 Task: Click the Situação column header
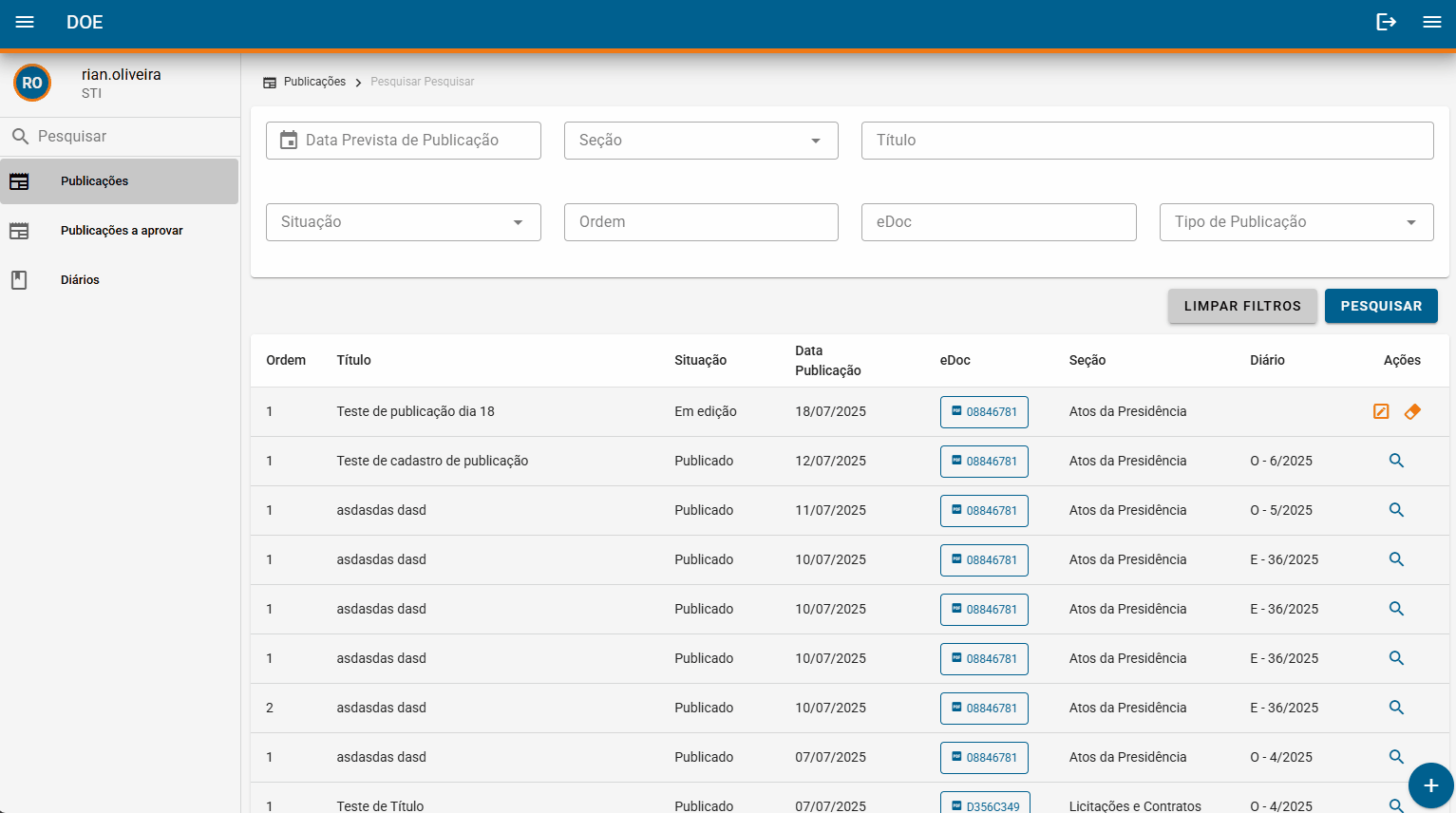pyautogui.click(x=700, y=360)
